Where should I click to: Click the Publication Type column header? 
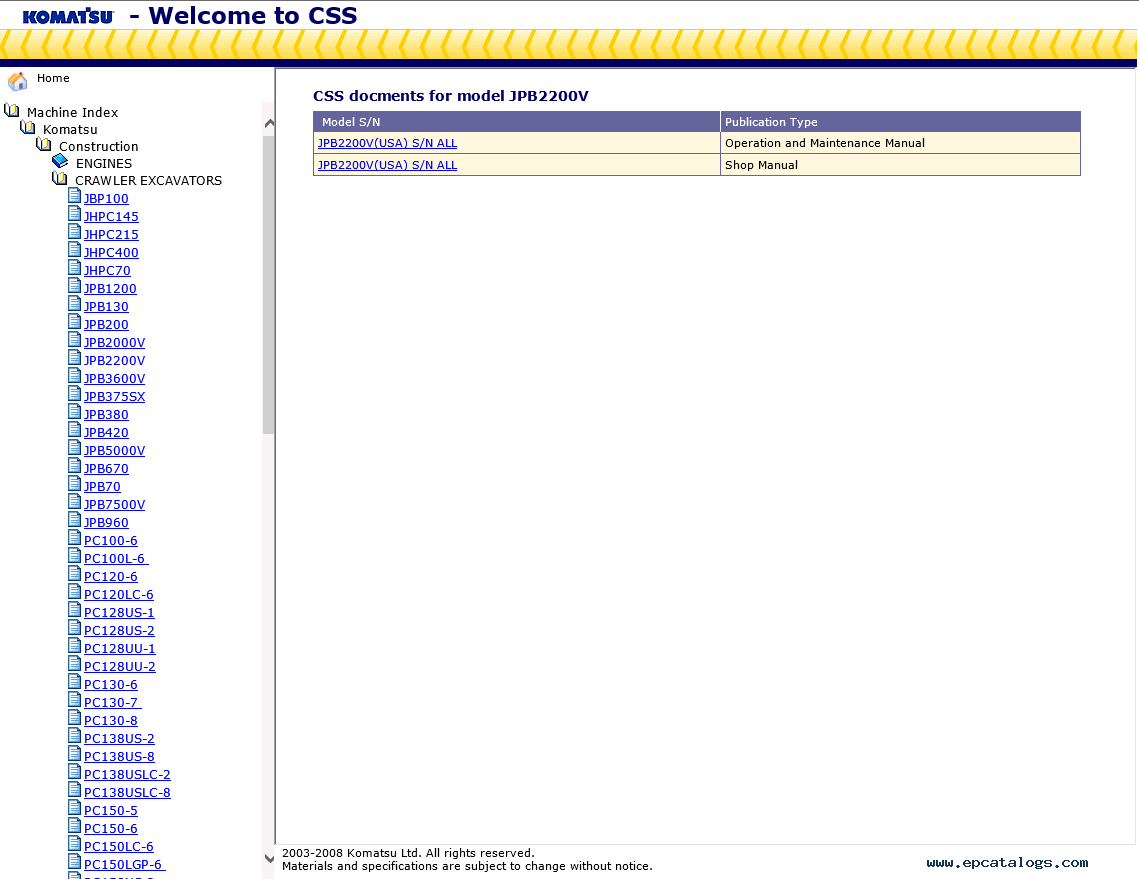[x=900, y=122]
